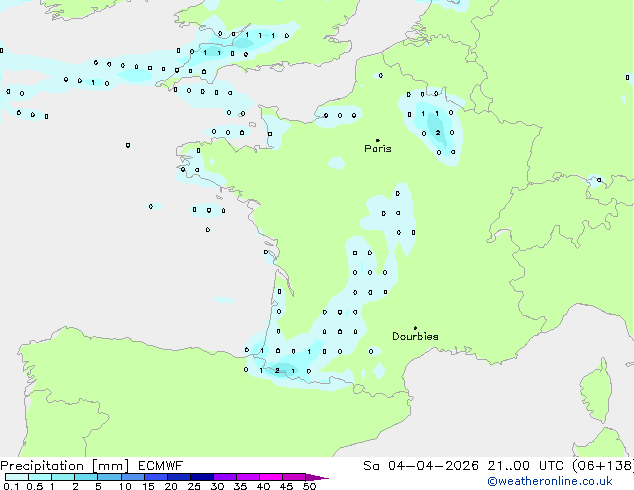Click the 'Precipitation [mm]' title text
Screen dimensions: 634x490
click(64, 466)
